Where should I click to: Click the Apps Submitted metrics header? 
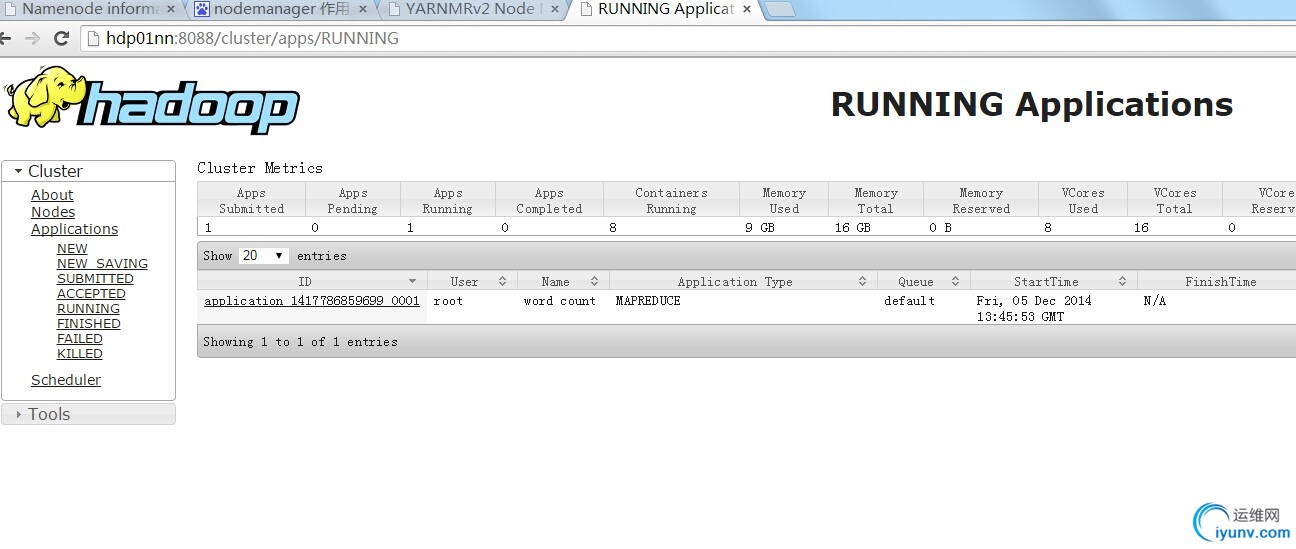252,201
